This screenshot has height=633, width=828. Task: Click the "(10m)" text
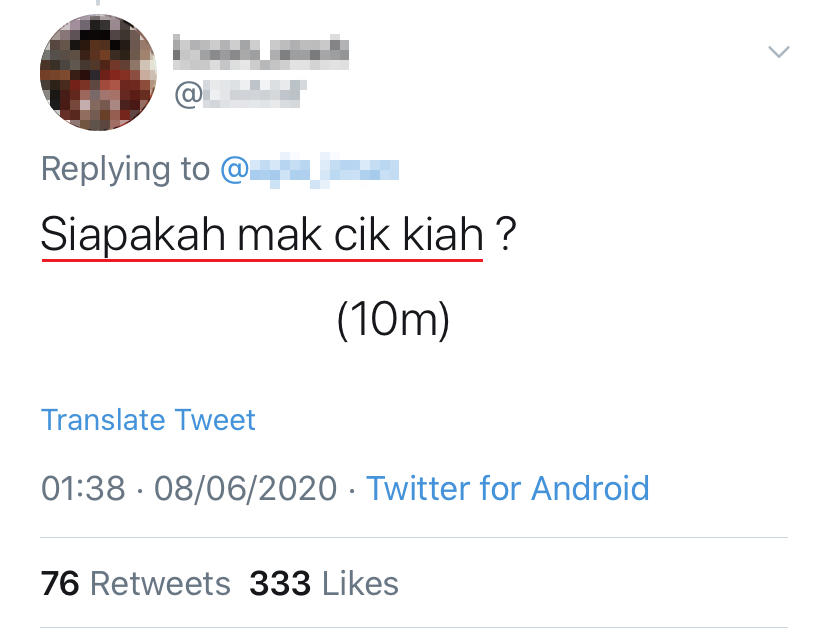[393, 321]
